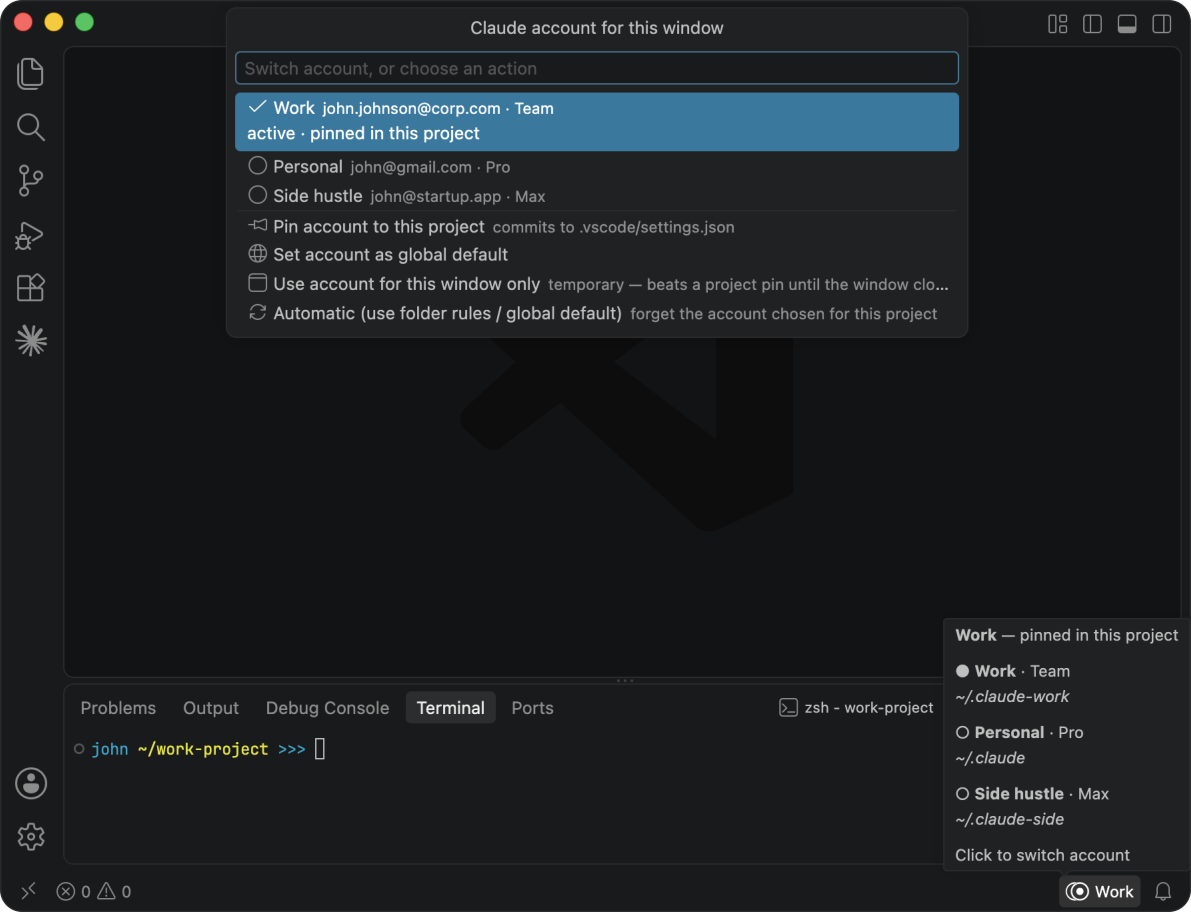
Task: Click the pin icon beside Pin account
Action: (x=257, y=226)
